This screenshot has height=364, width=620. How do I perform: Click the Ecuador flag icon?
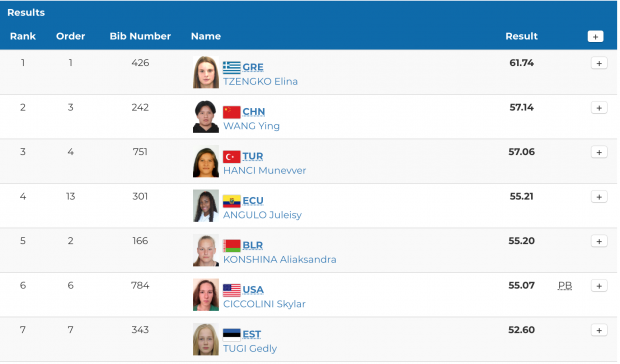coord(231,201)
